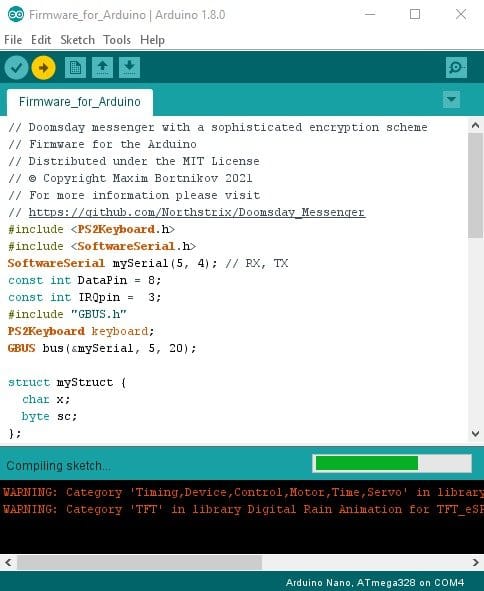
Task: Open the github.com/Northstrix/Doomsday_Messenger link
Action: (x=197, y=212)
